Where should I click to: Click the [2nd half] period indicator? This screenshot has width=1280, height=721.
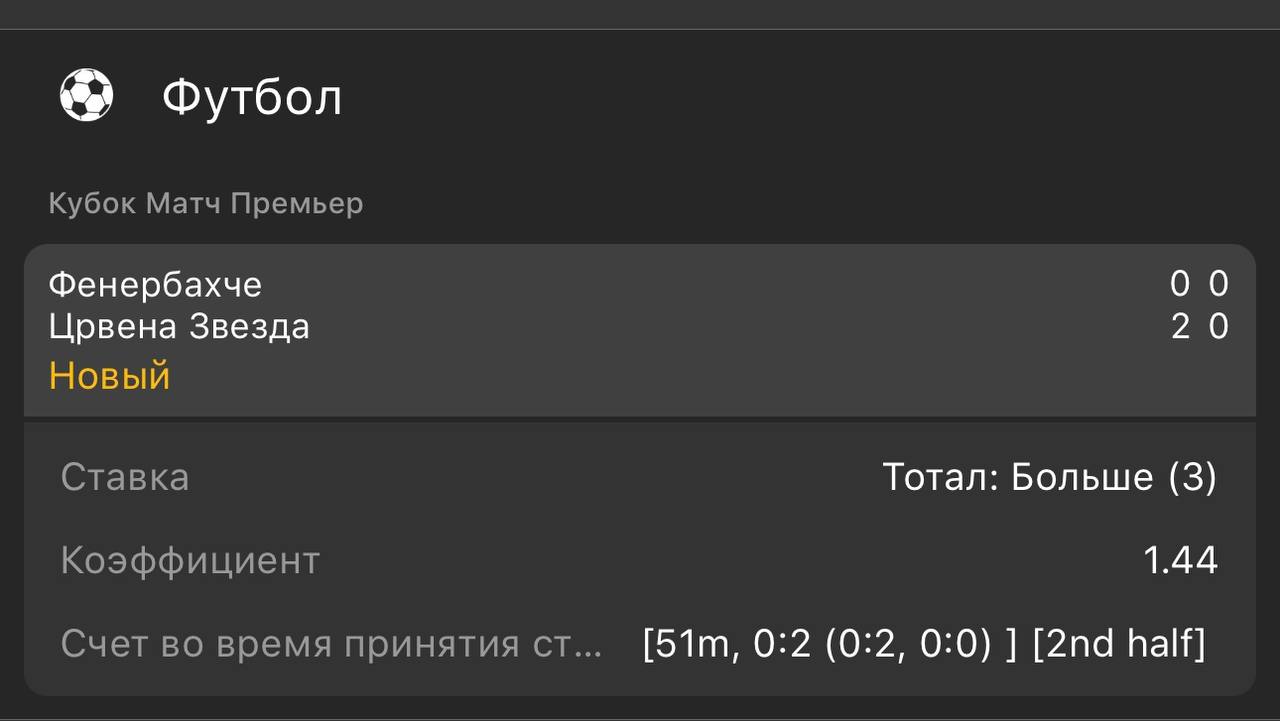1119,644
